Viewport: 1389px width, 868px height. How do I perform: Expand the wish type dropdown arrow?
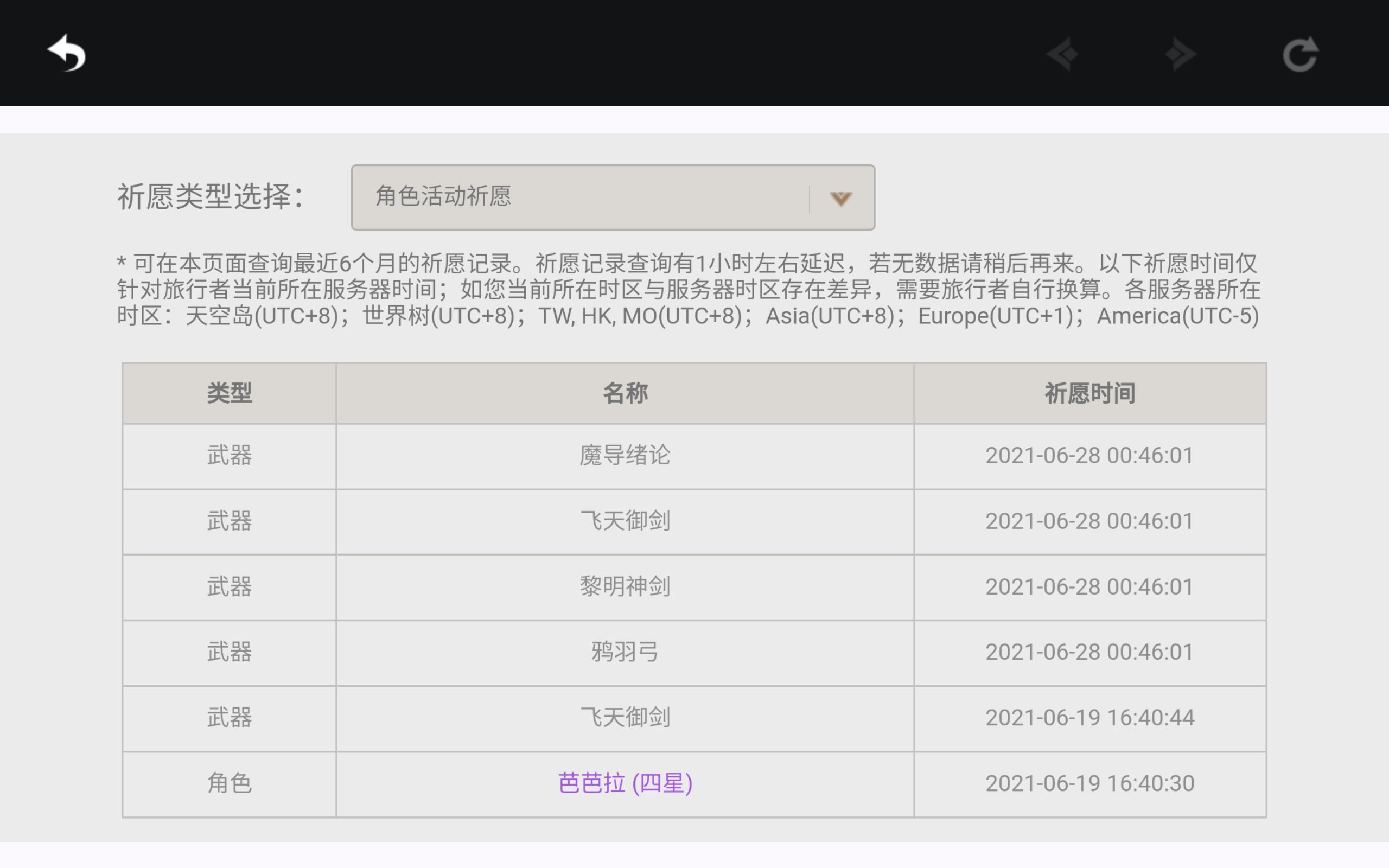coord(840,199)
